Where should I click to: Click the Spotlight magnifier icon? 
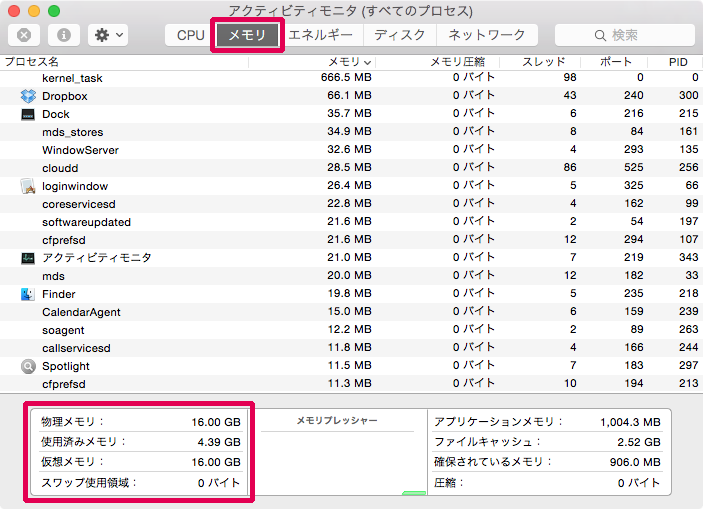point(28,366)
